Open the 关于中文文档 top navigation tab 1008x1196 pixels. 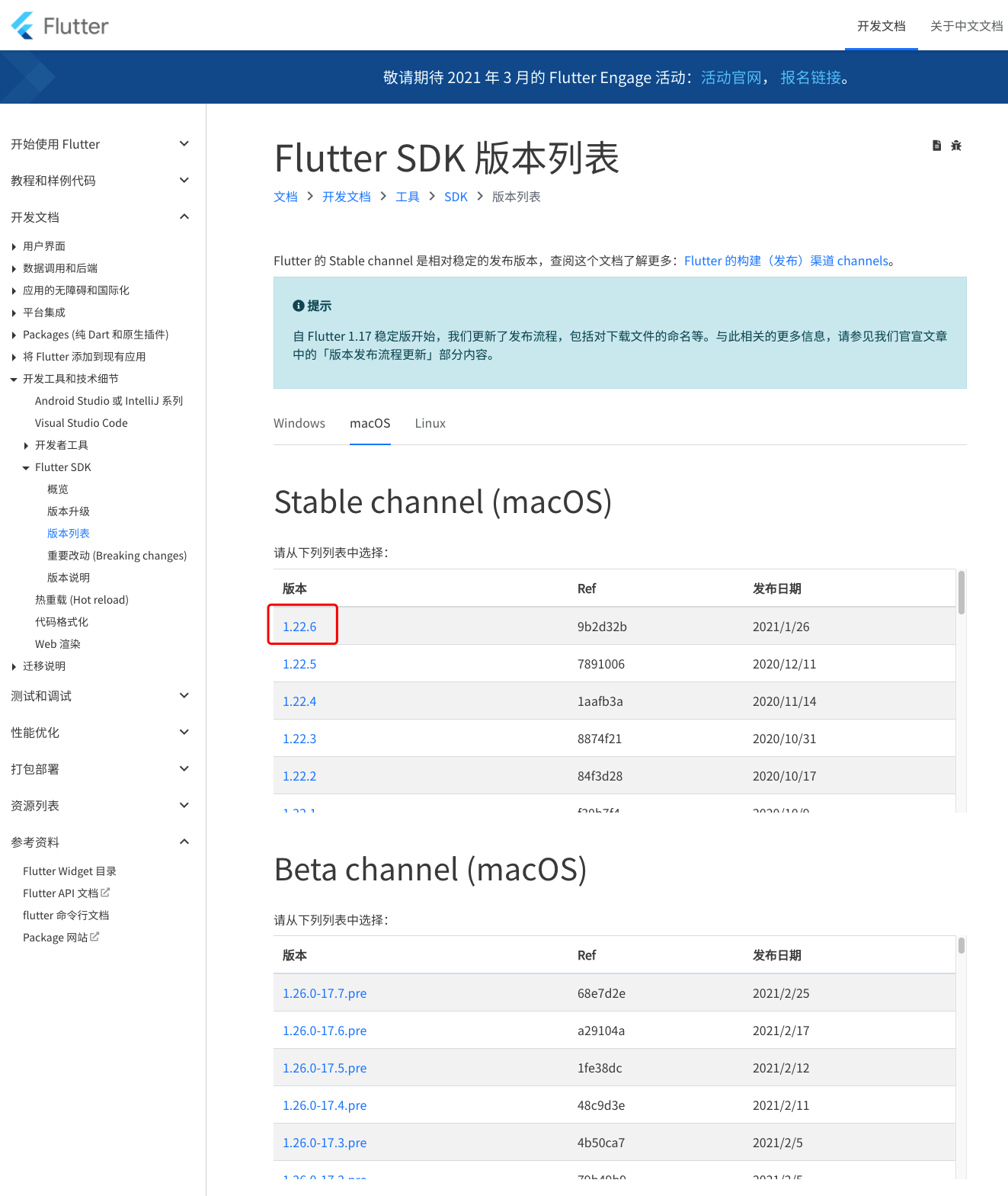pos(966,26)
